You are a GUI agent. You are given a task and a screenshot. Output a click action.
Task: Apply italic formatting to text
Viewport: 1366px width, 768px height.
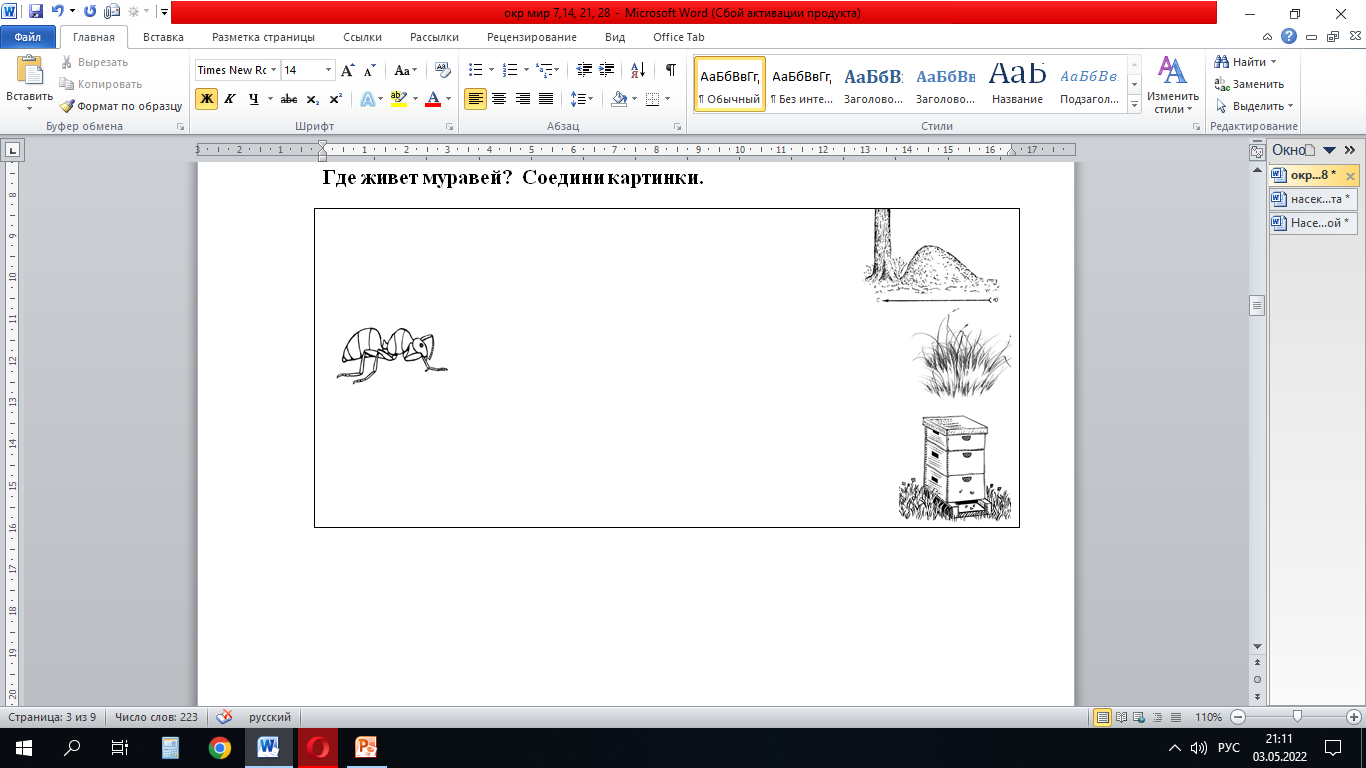pyautogui.click(x=230, y=99)
